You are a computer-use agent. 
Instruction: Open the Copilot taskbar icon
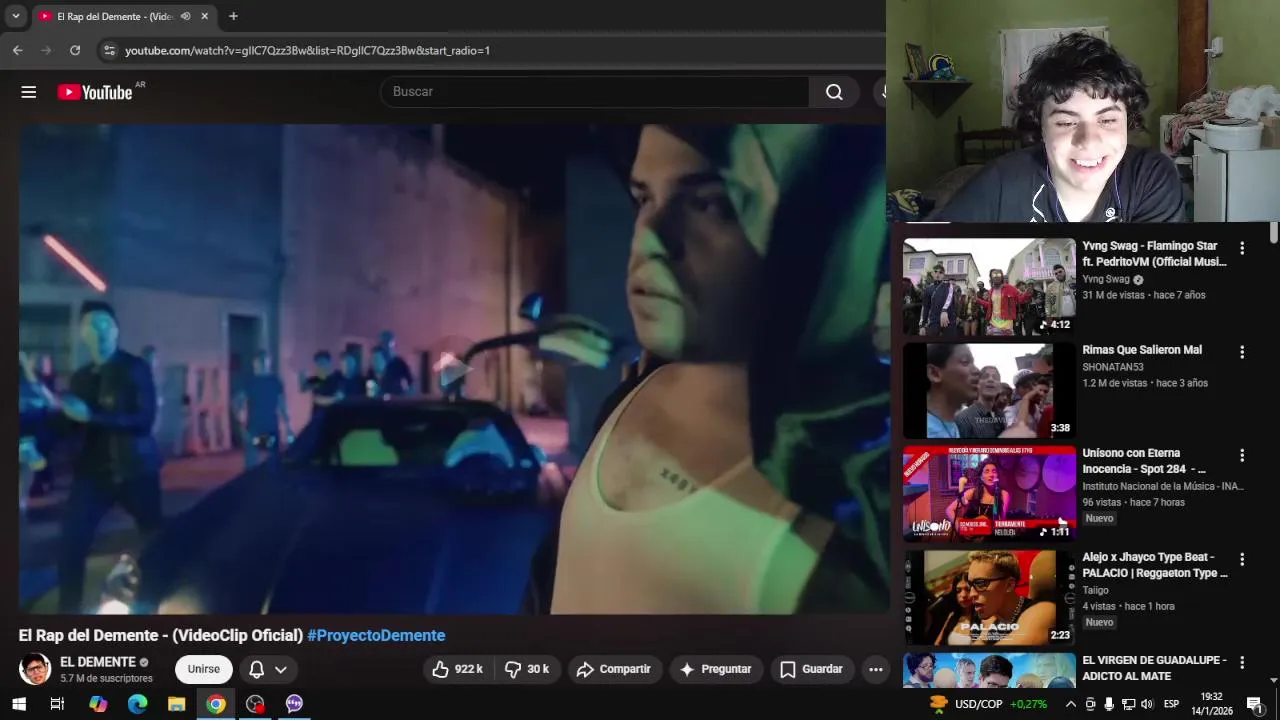(98, 704)
